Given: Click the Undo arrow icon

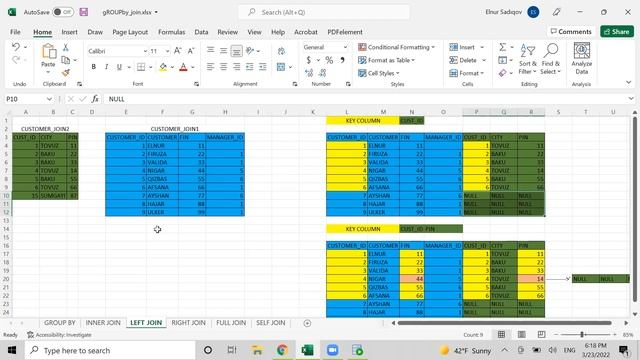Looking at the screenshot, I should 16,47.
